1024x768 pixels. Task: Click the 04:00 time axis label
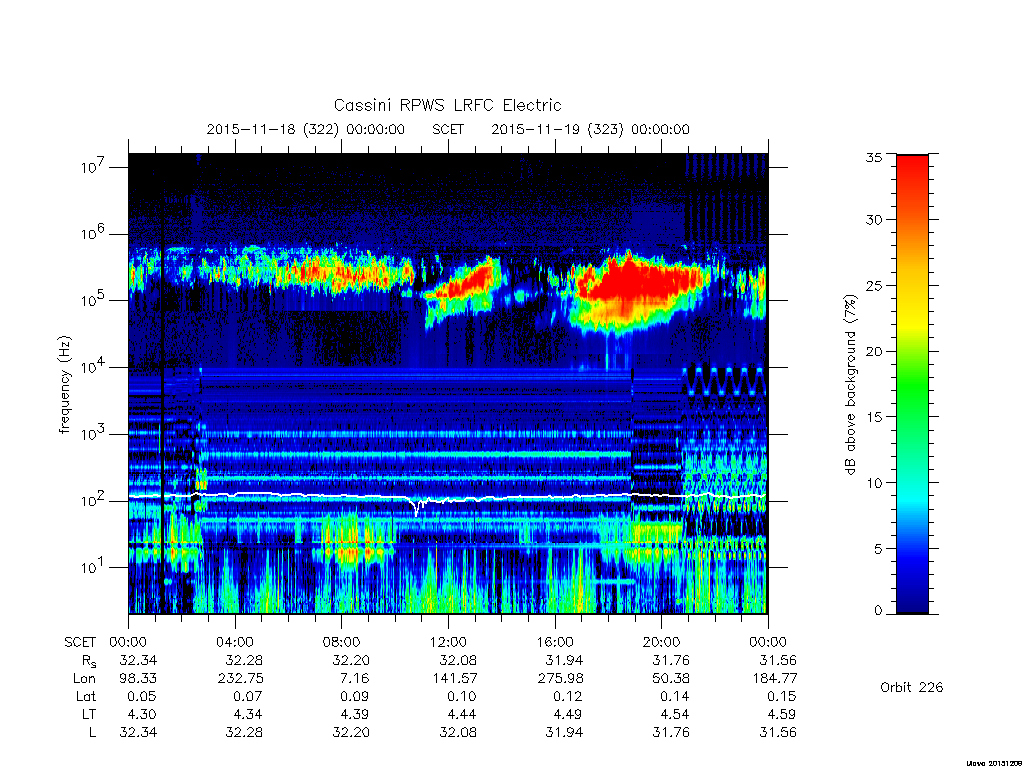point(234,642)
